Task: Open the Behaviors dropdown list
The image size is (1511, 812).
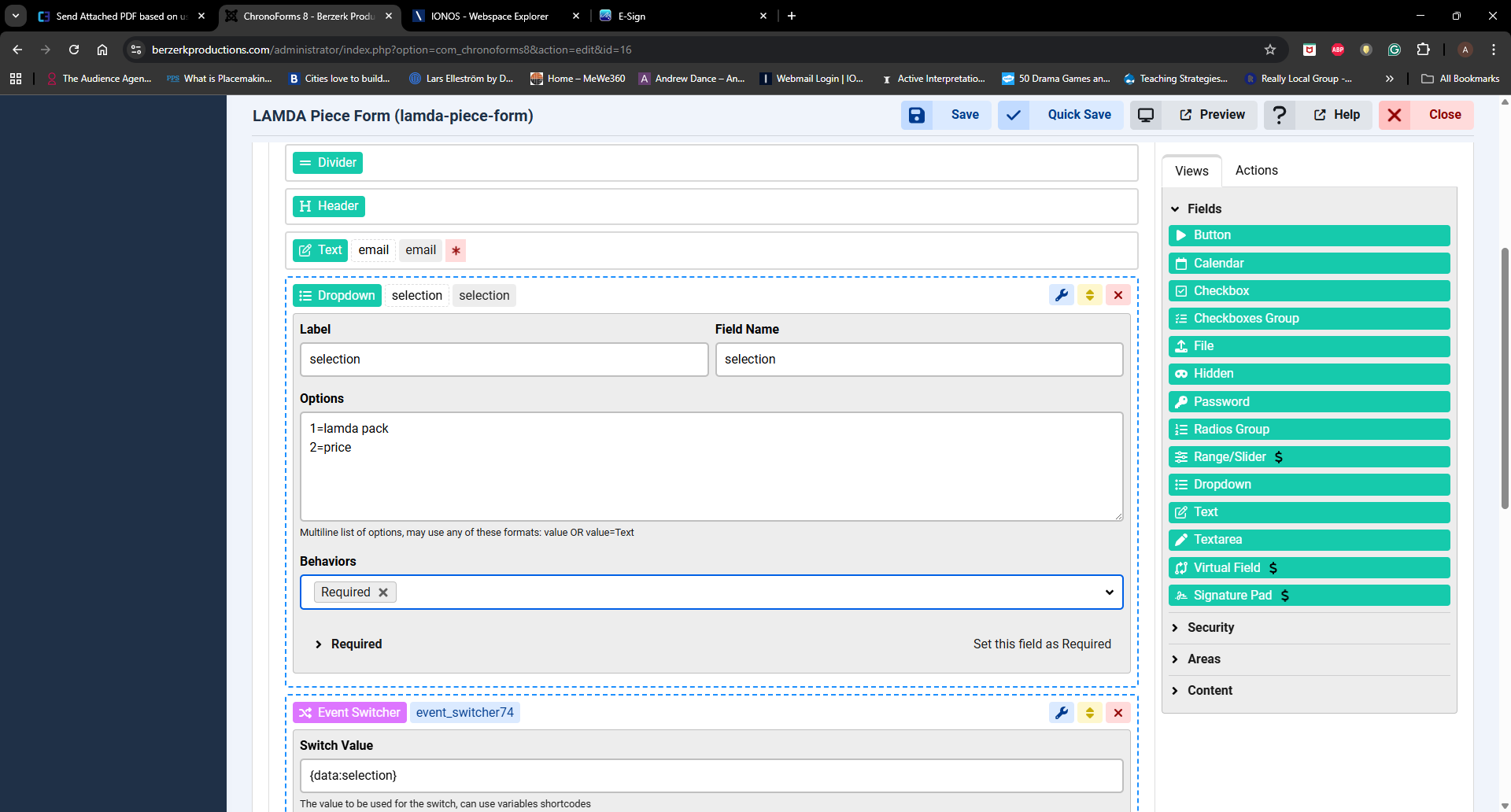Action: tap(1109, 592)
